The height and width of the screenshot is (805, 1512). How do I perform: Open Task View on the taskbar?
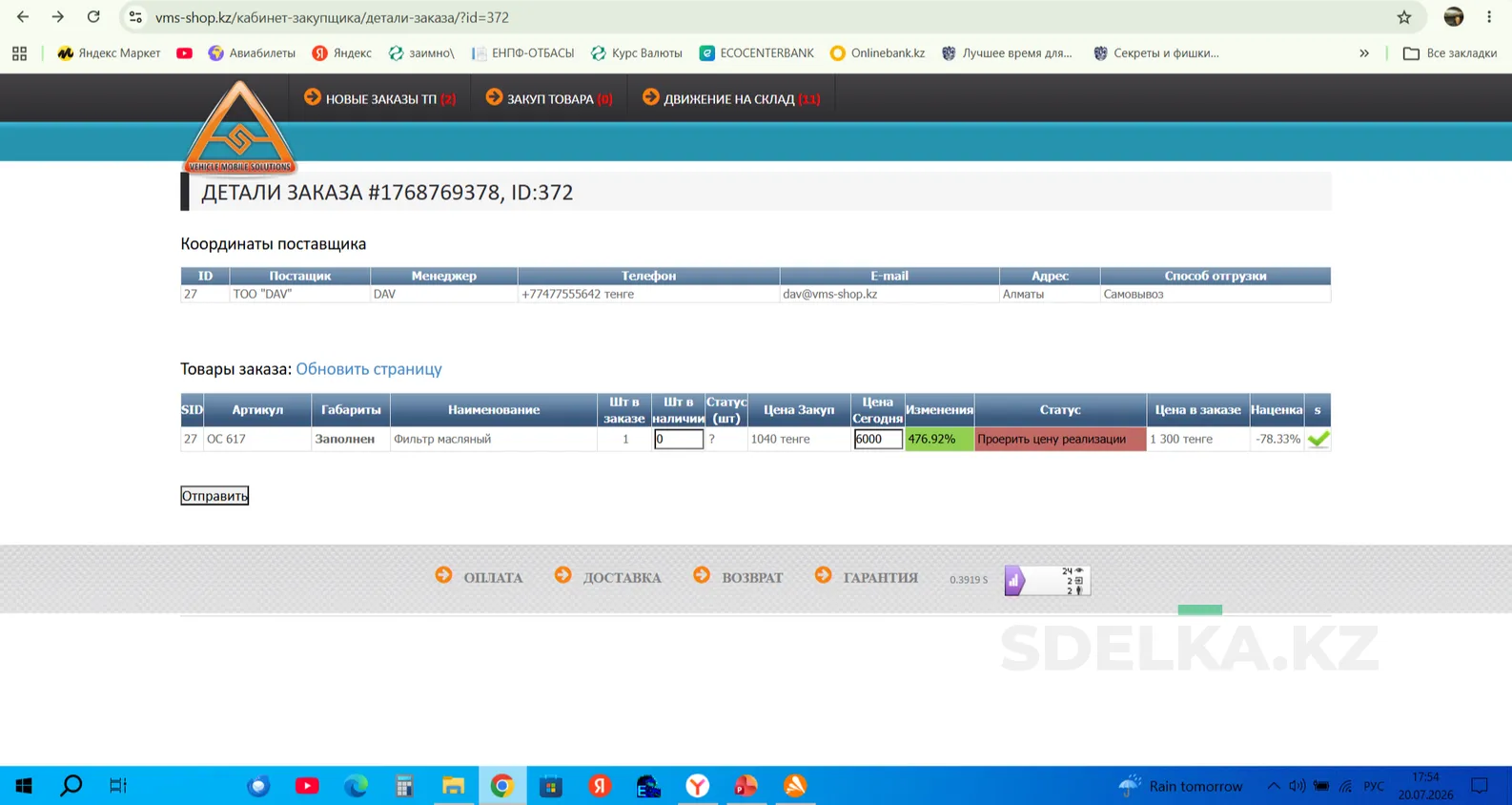tap(118, 786)
